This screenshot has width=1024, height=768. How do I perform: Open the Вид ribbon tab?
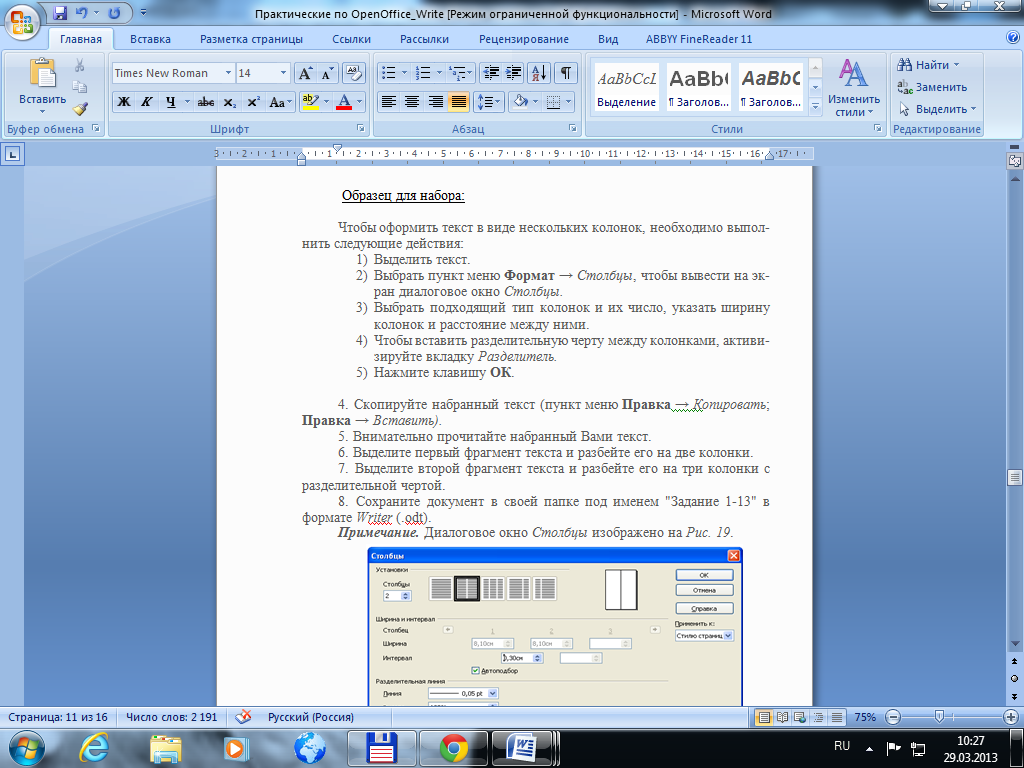tap(608, 39)
